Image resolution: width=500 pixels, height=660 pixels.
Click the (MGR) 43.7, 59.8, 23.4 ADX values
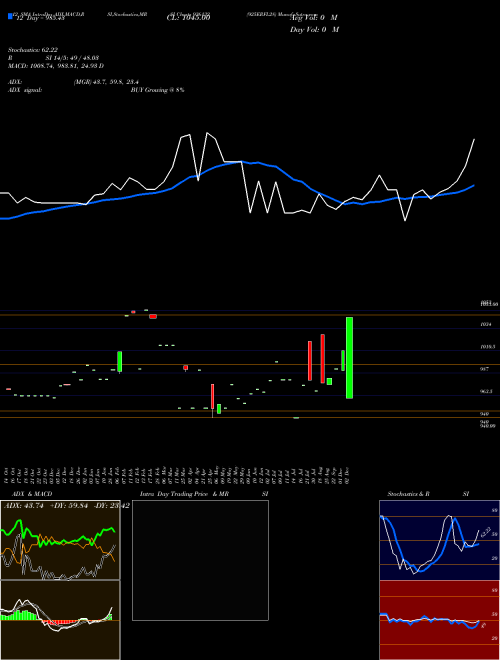point(106,82)
